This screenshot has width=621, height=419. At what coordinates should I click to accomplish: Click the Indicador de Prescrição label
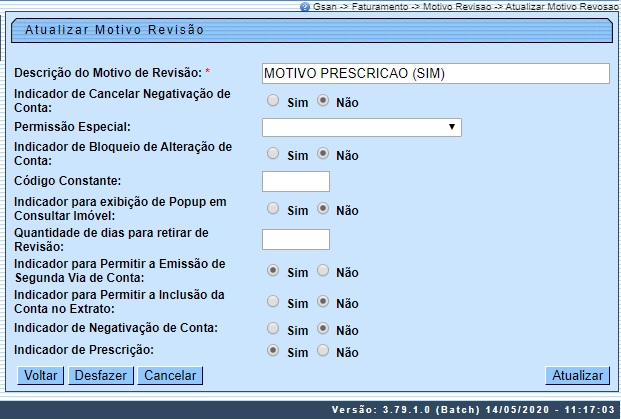pos(84,350)
